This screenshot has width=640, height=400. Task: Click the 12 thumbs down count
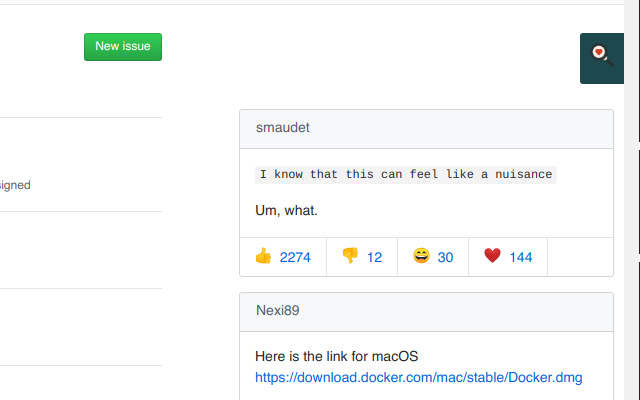point(375,257)
